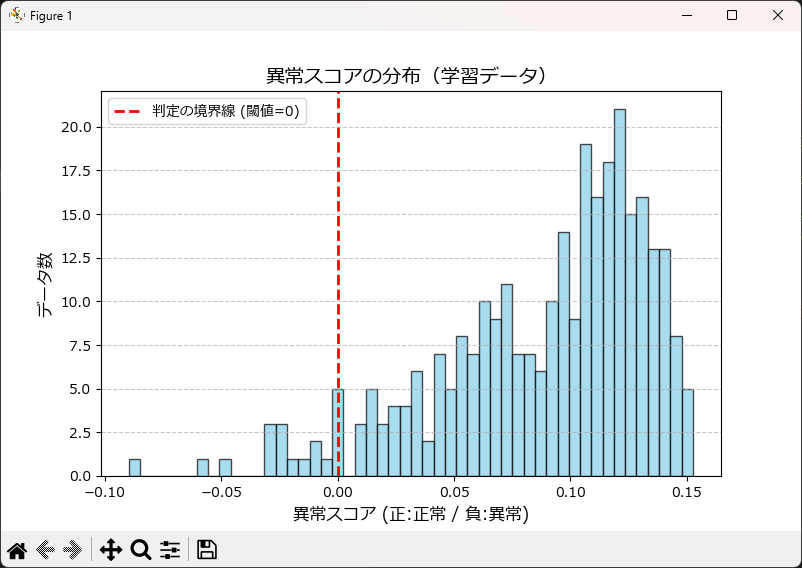Image resolution: width=802 pixels, height=568 pixels.
Task: Click the x-axis label 異常スコア (正:正常 / 負:異常)
Action: [x=410, y=515]
